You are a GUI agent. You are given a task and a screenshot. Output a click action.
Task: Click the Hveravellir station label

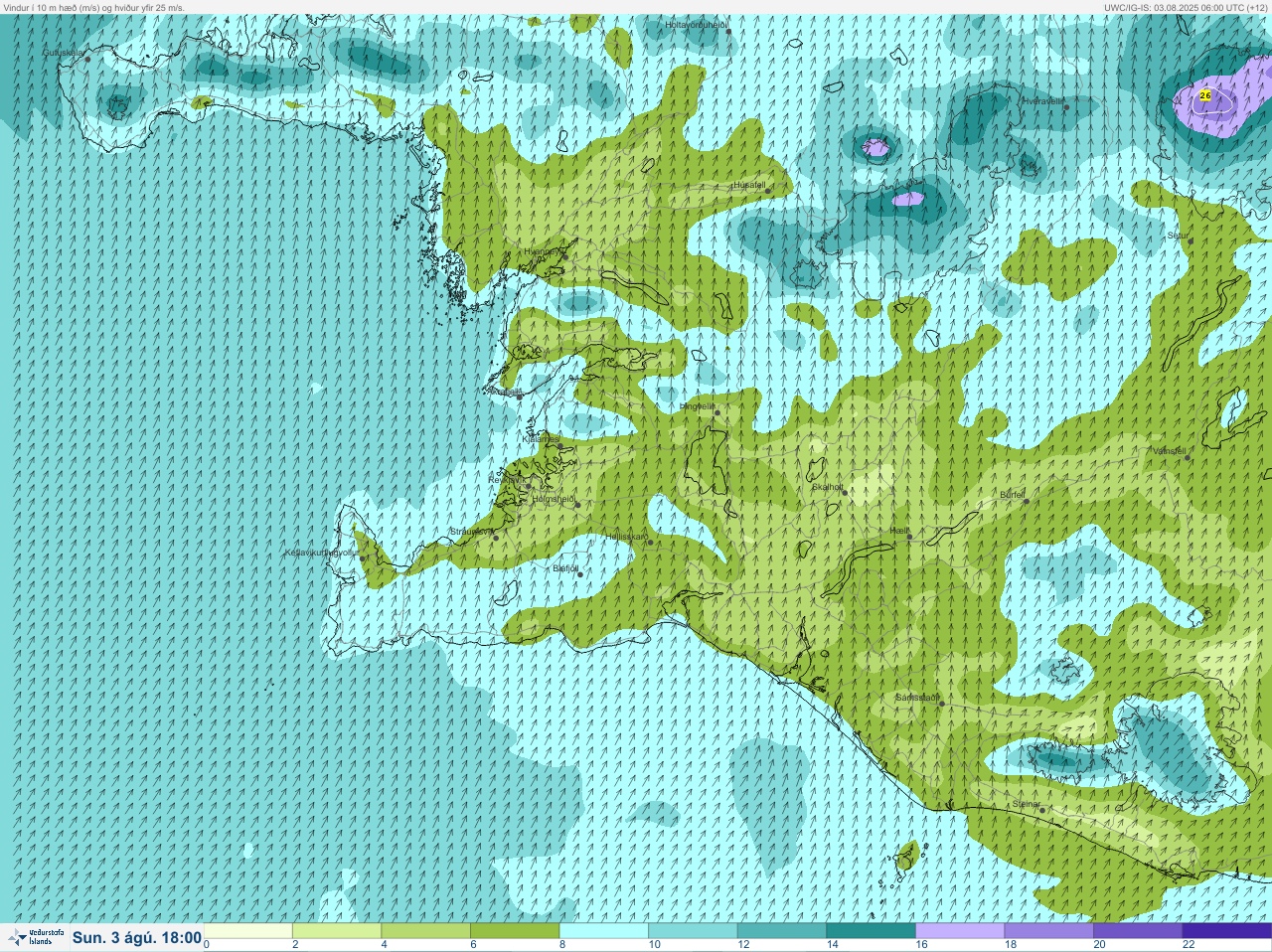click(x=1043, y=101)
